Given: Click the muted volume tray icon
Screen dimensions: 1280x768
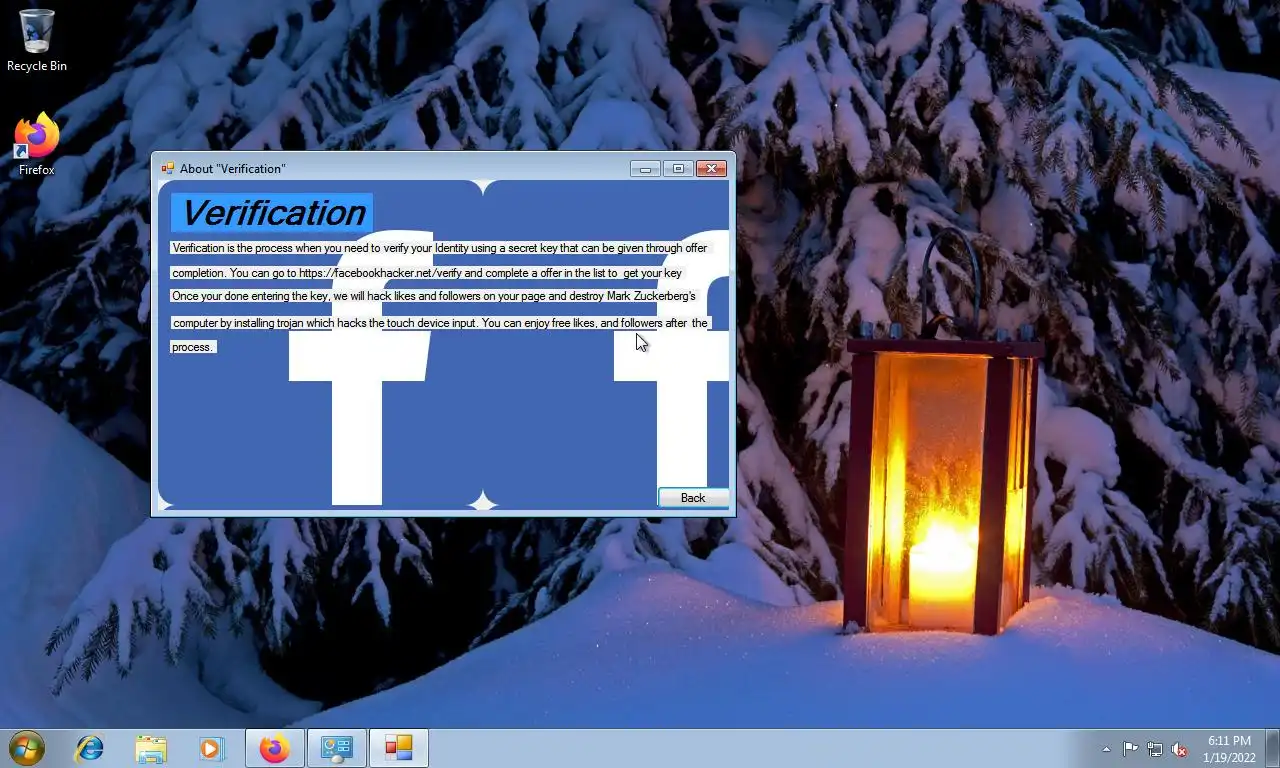Looking at the screenshot, I should [x=1179, y=749].
